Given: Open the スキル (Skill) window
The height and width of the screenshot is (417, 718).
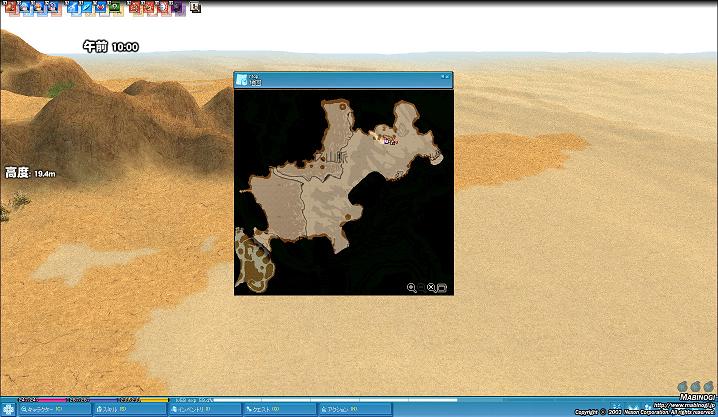Looking at the screenshot, I should click(x=130, y=409).
